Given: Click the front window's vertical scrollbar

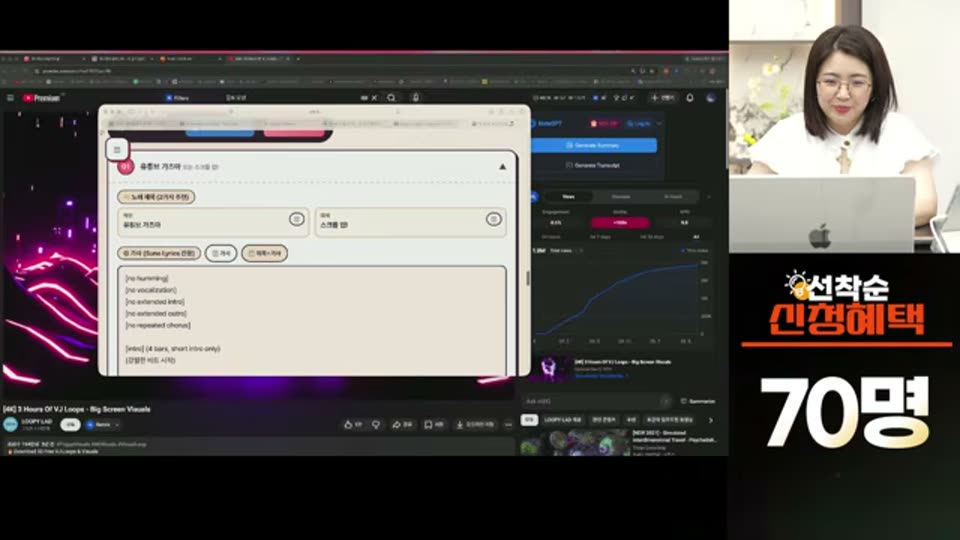Looking at the screenshot, I should [x=528, y=277].
